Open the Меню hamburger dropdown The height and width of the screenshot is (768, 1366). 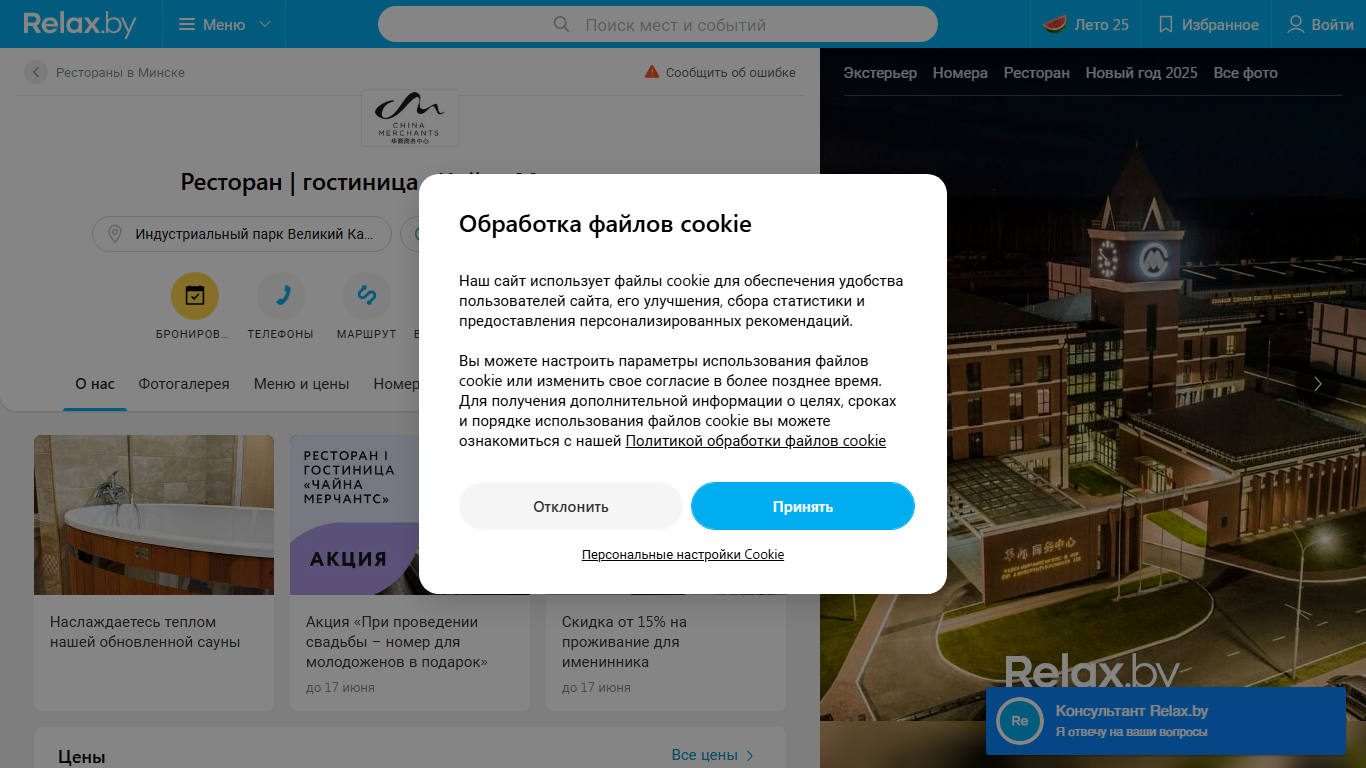224,24
